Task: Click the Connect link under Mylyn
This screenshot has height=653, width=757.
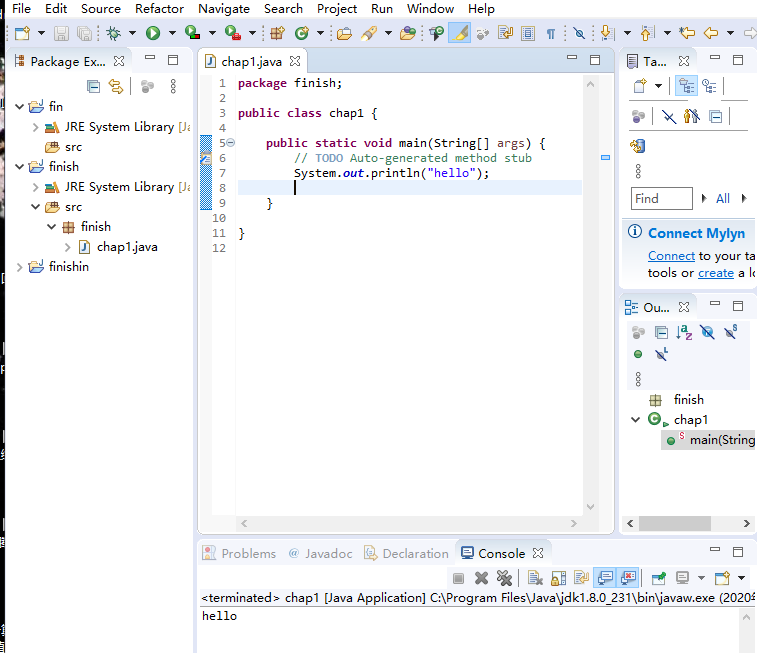Action: [x=671, y=256]
